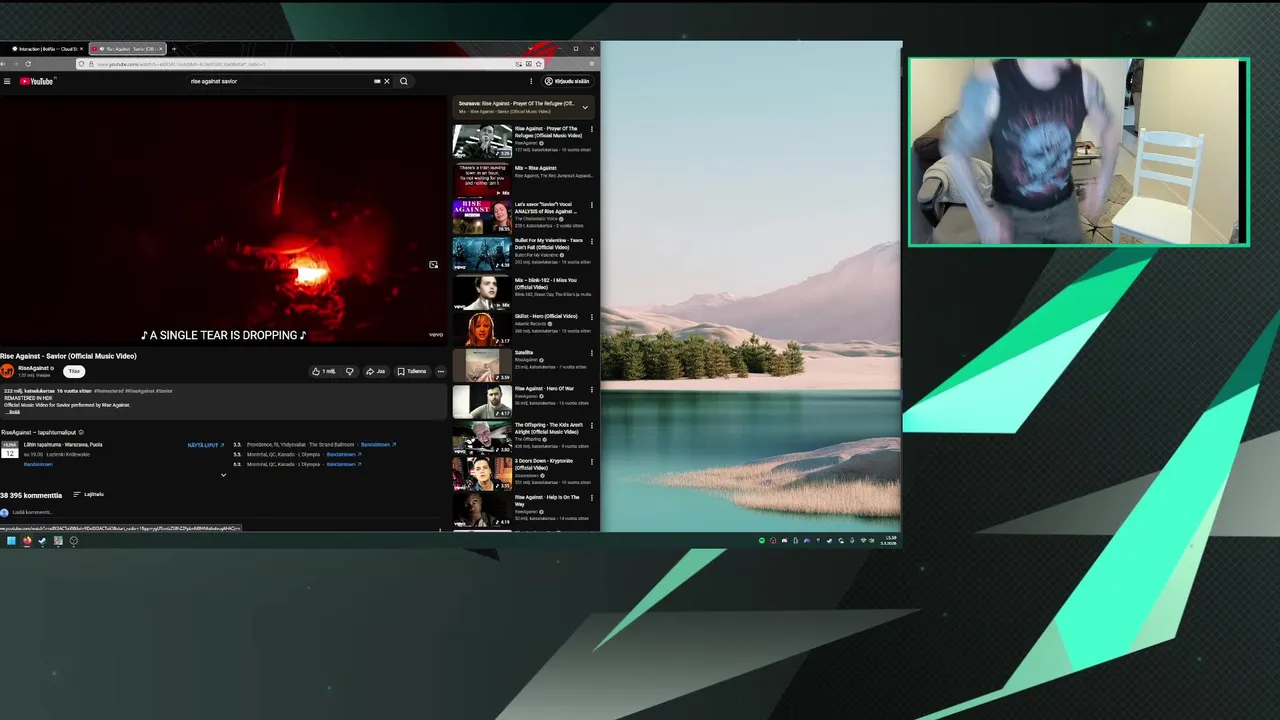Open the RiseAgainst channel avatar
This screenshot has height=720, width=1280.
coord(7,371)
